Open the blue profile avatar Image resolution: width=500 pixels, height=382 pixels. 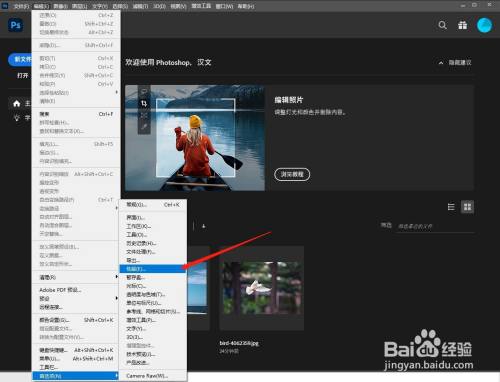pos(484,25)
